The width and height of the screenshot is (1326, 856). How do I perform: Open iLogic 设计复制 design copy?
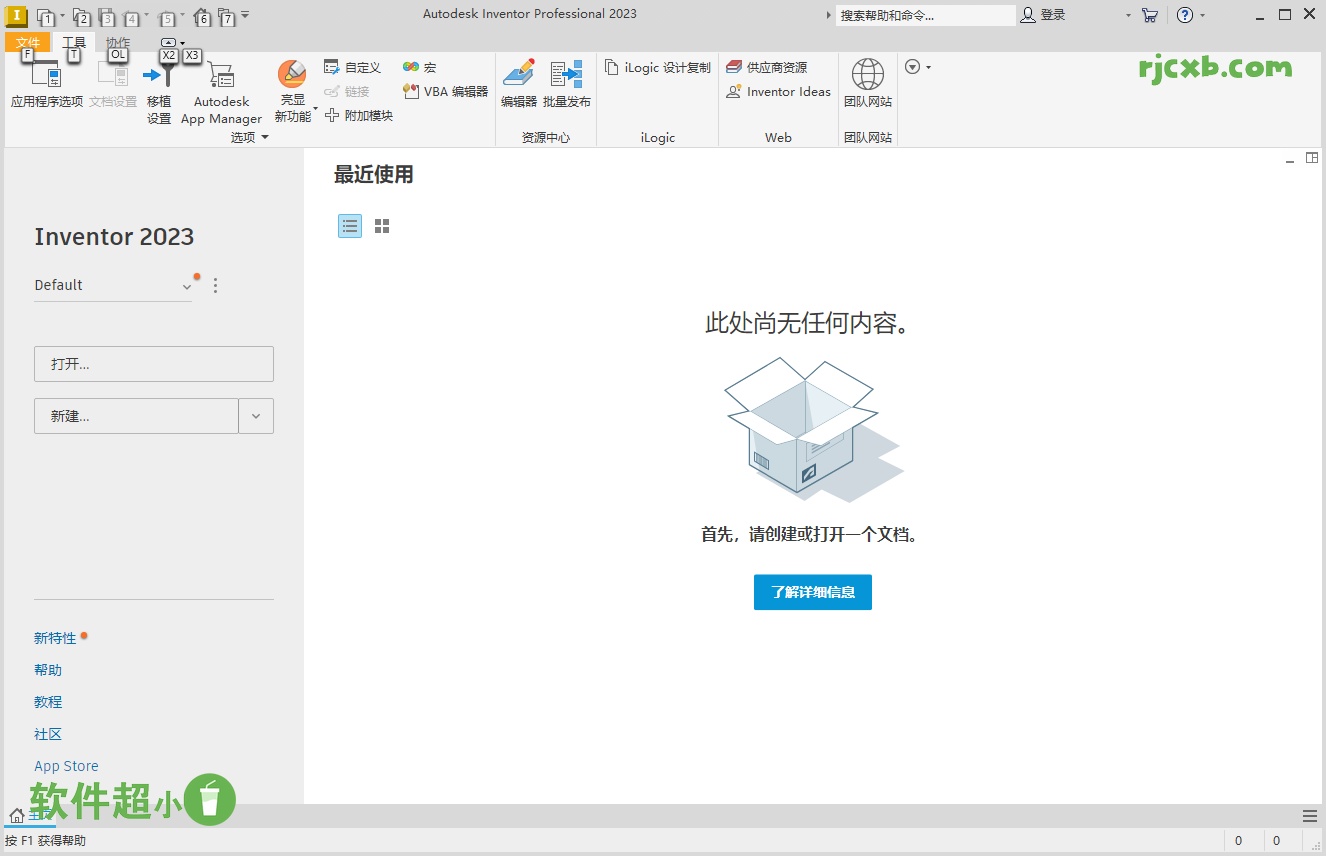tap(656, 67)
